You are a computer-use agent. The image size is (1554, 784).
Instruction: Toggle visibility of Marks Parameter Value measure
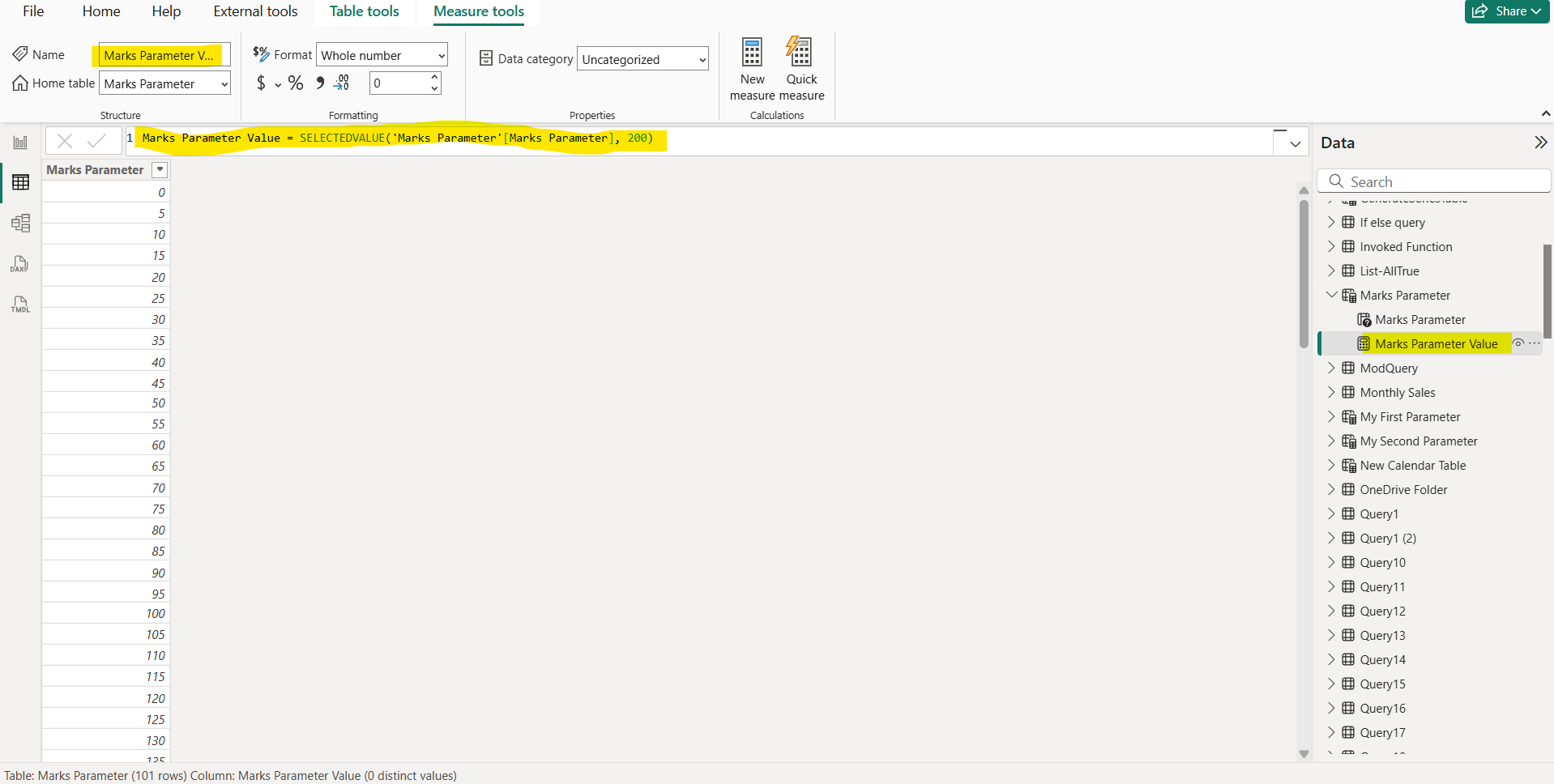[1518, 343]
